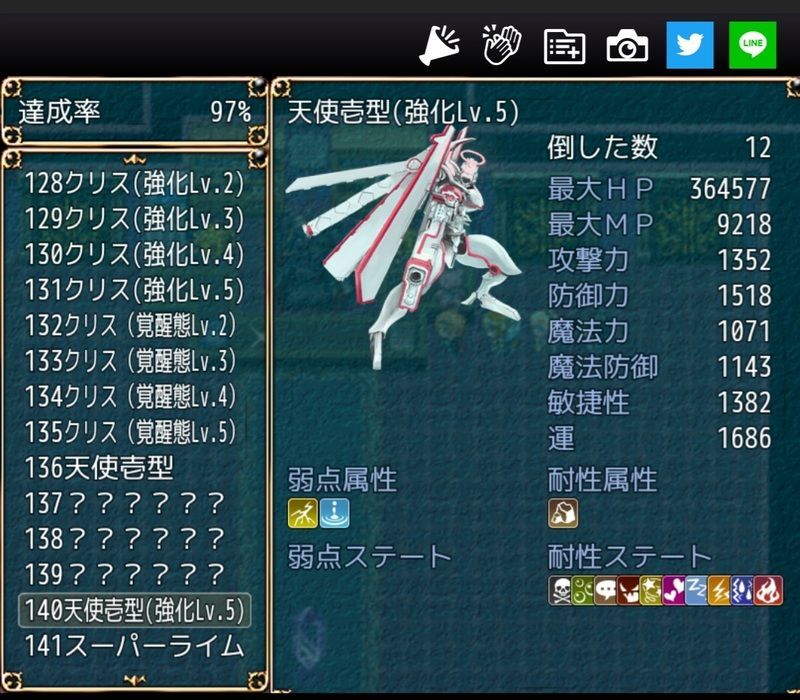
Task: Select entry 141スーパーライム
Action: pos(135,646)
